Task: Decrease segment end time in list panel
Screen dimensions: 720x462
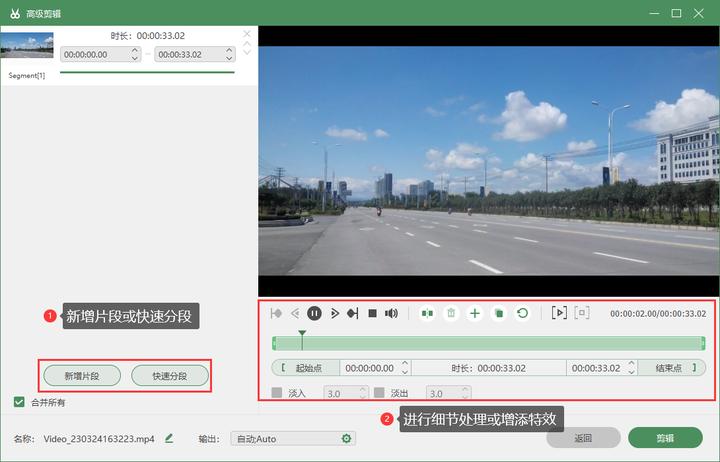Action: (x=229, y=58)
